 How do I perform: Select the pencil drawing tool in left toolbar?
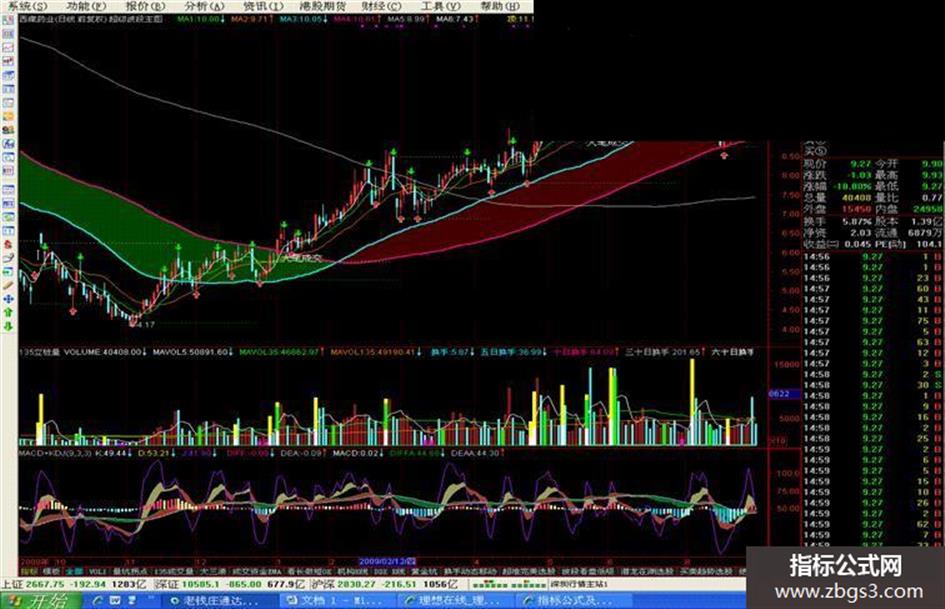[8, 285]
